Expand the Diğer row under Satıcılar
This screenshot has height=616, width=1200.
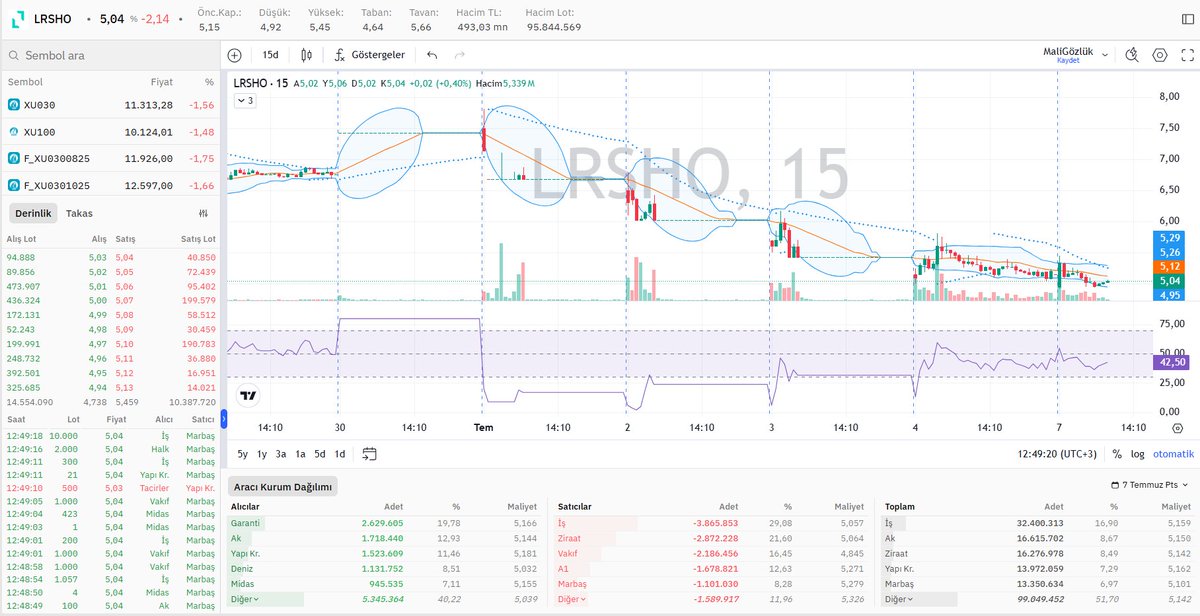pyautogui.click(x=571, y=599)
